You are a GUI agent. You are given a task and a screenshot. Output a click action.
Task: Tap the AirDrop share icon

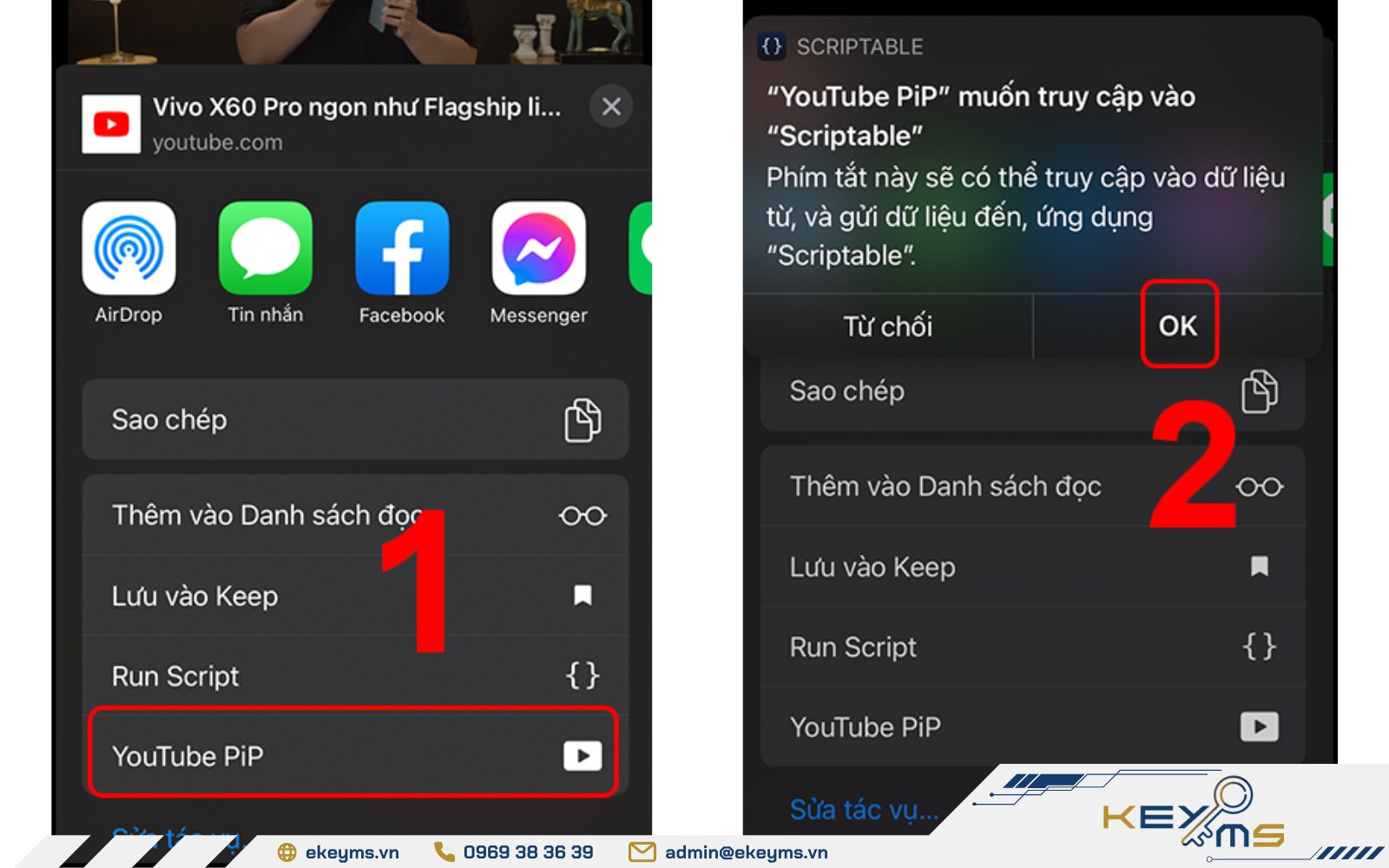(128, 248)
